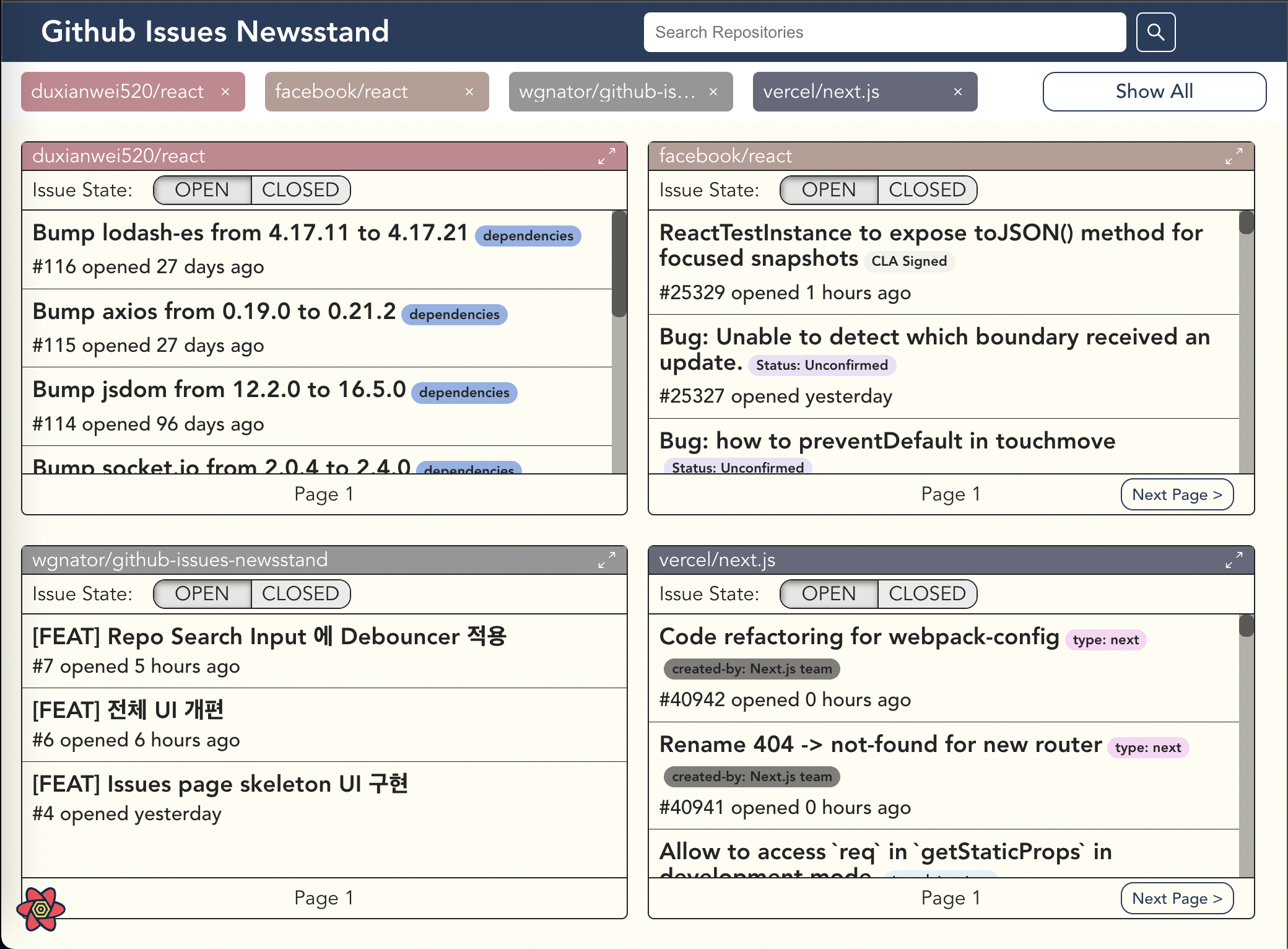Image resolution: width=1288 pixels, height=949 pixels.
Task: Expand the wgnator/github-issues-newsstand panel
Action: tap(607, 560)
